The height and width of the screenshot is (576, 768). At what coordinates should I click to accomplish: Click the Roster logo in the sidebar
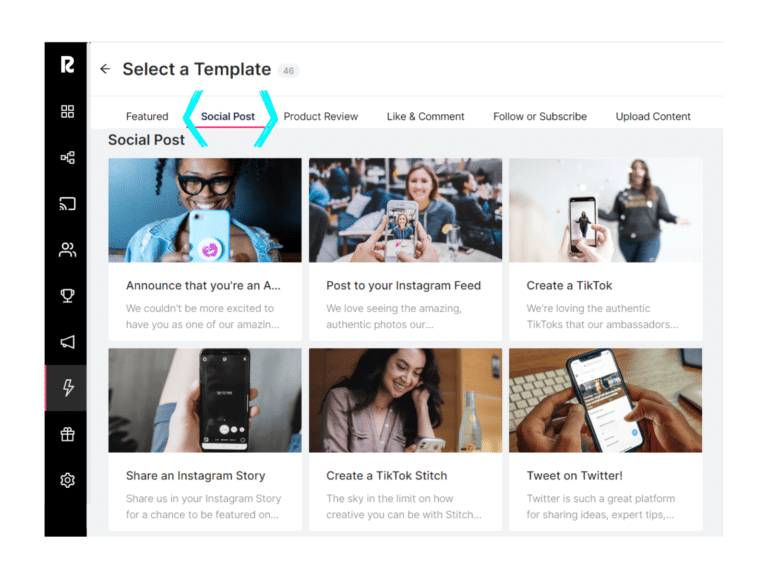[67, 66]
